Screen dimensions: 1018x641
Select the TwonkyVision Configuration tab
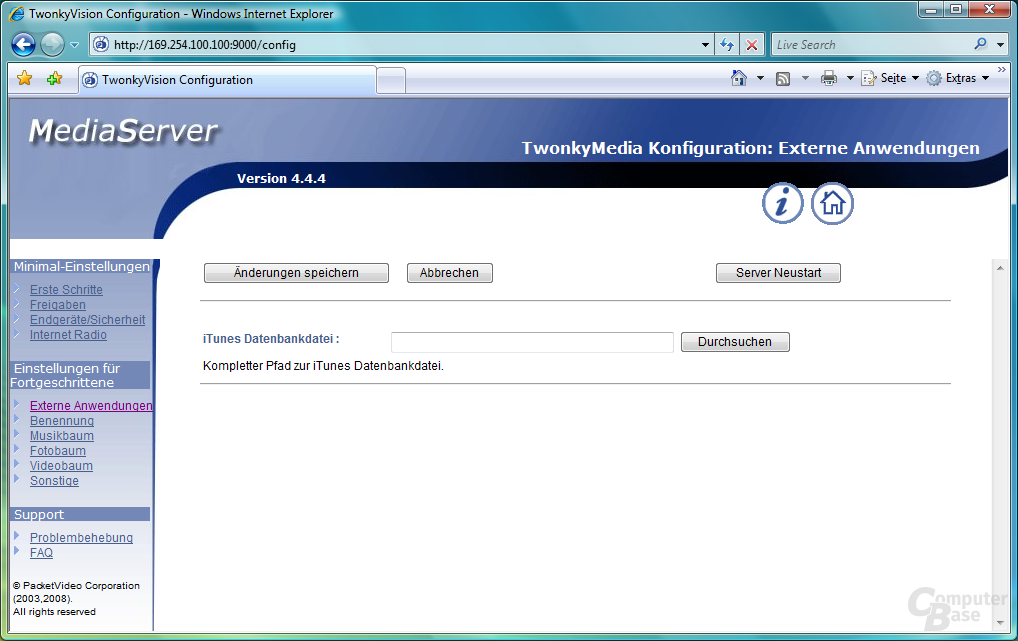227,80
